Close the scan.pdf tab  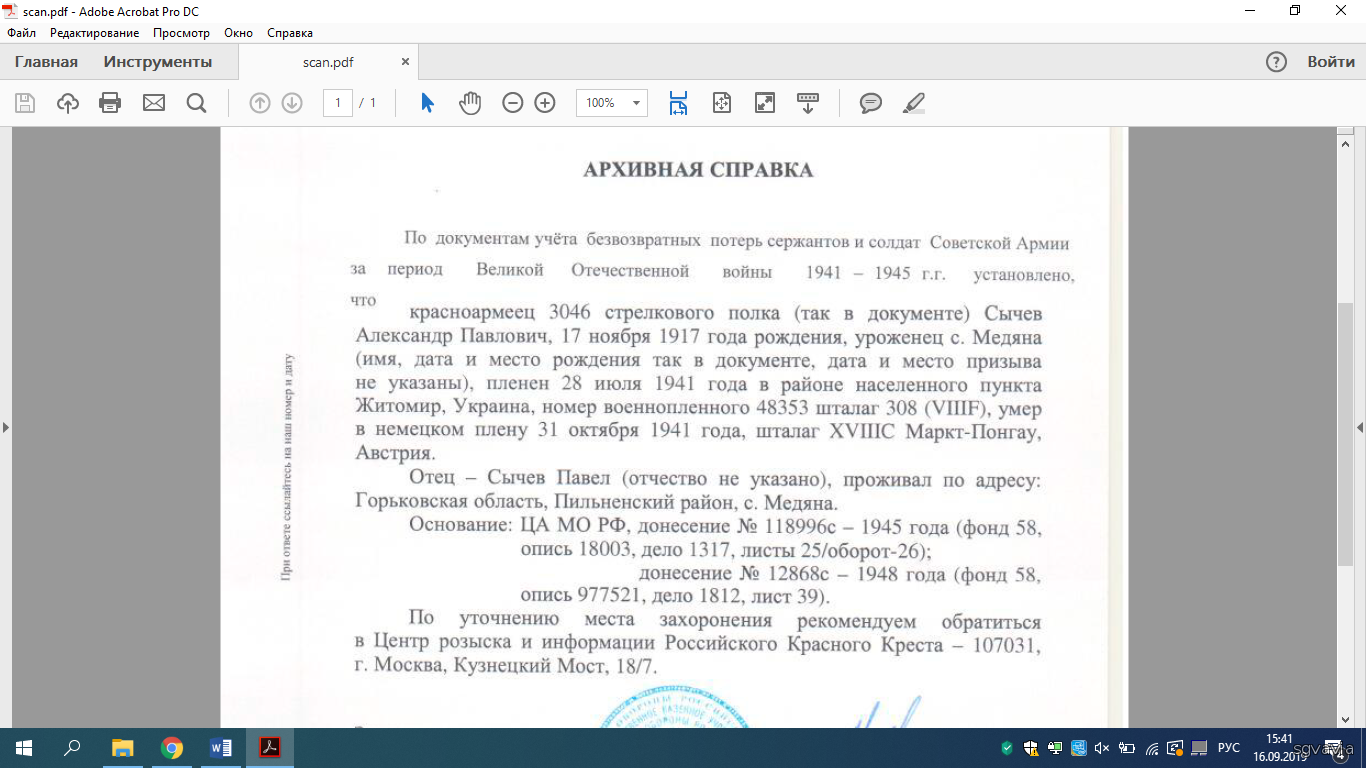[x=405, y=62]
